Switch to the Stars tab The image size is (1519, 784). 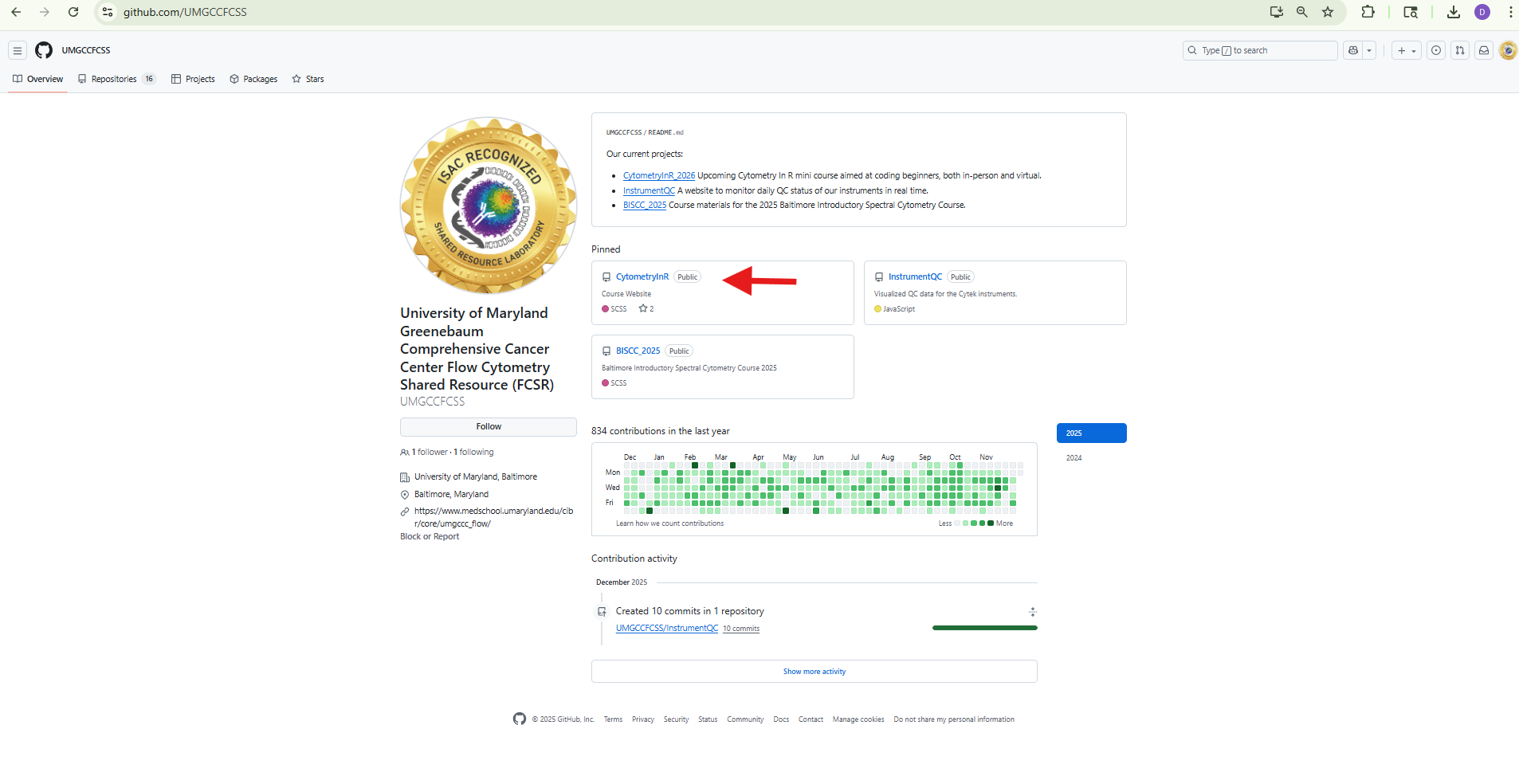(x=308, y=79)
